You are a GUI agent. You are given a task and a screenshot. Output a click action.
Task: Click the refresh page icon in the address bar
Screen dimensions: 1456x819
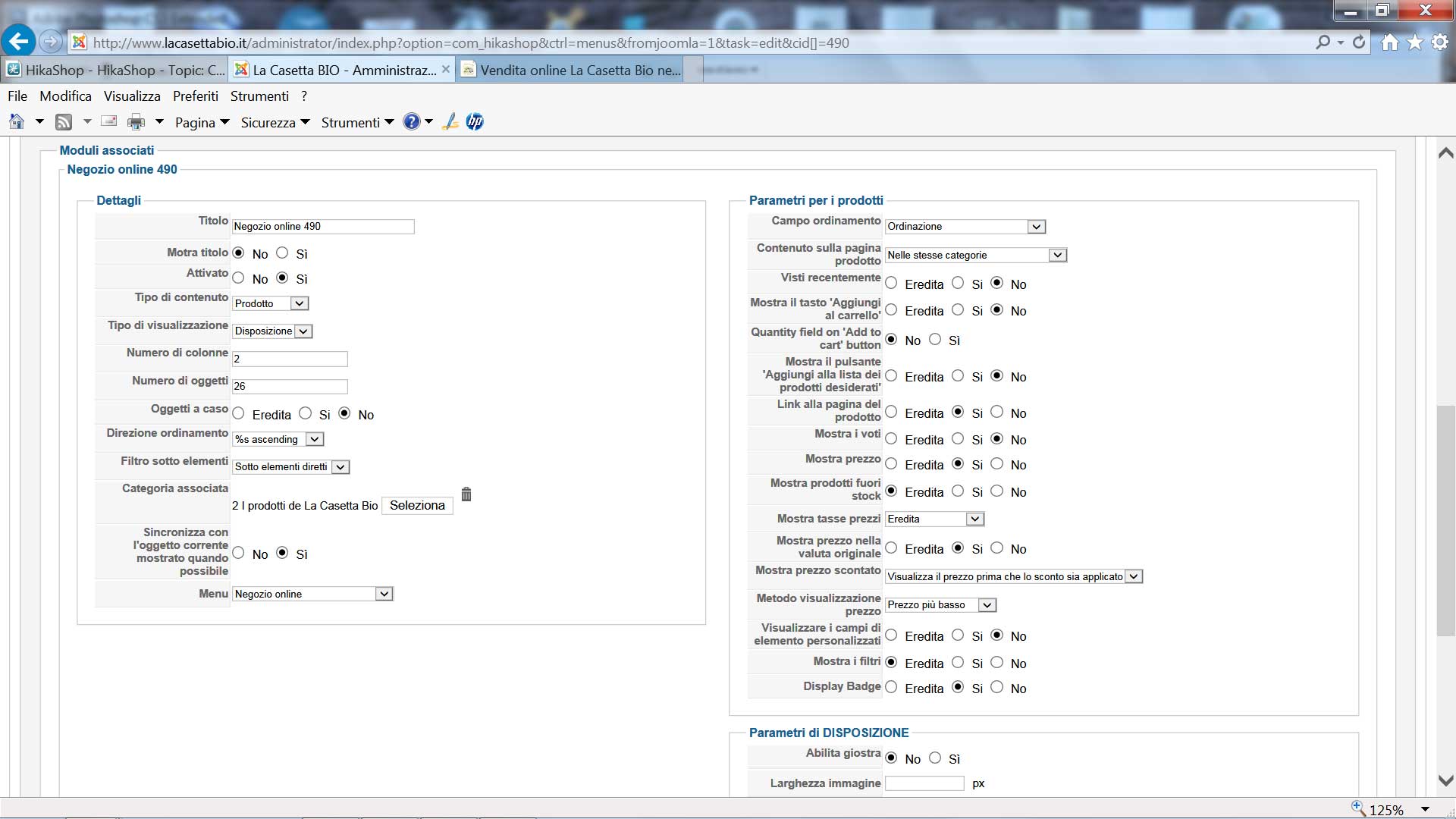pos(1359,42)
